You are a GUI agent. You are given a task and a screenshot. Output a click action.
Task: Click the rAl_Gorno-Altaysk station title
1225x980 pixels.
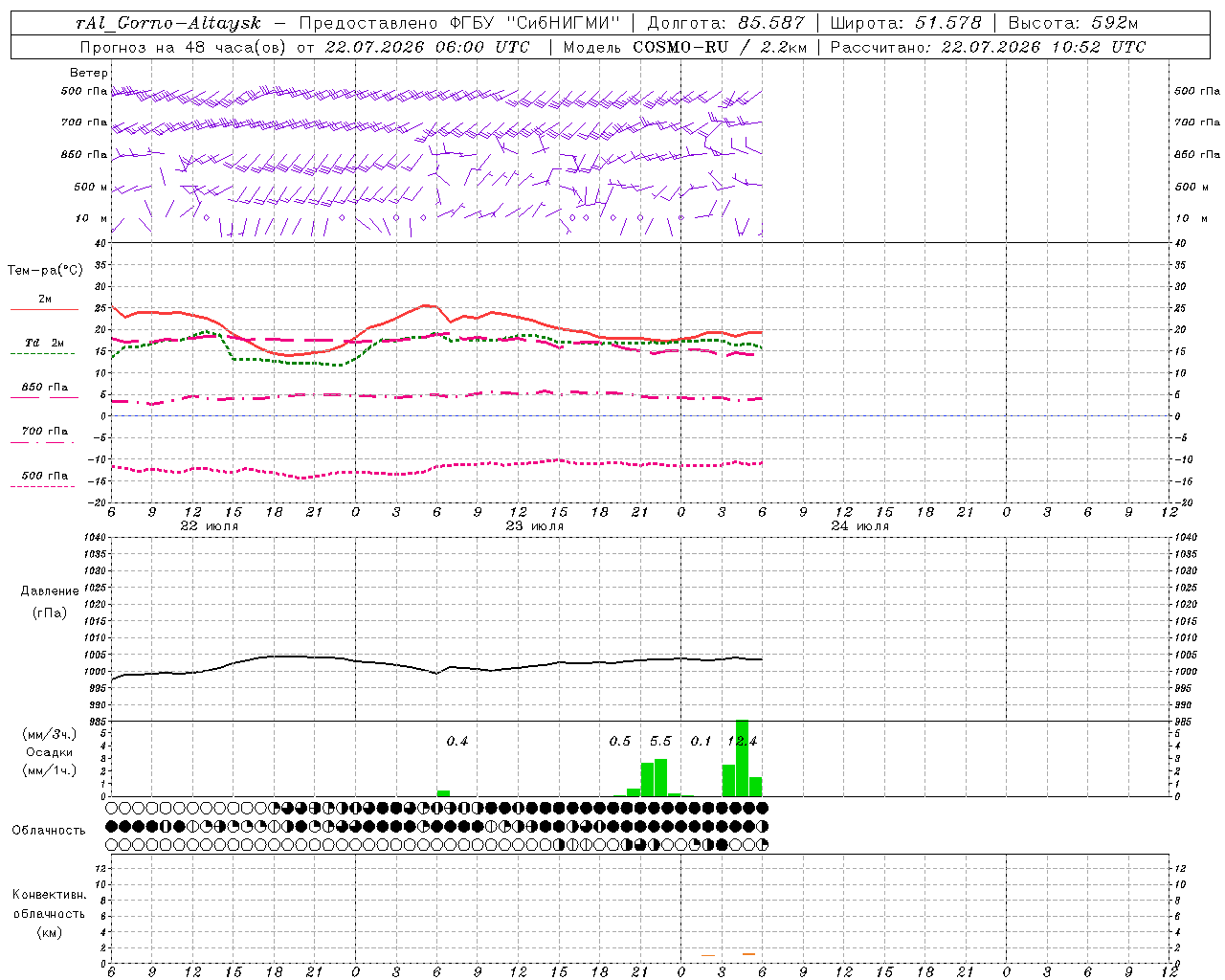coord(168,23)
